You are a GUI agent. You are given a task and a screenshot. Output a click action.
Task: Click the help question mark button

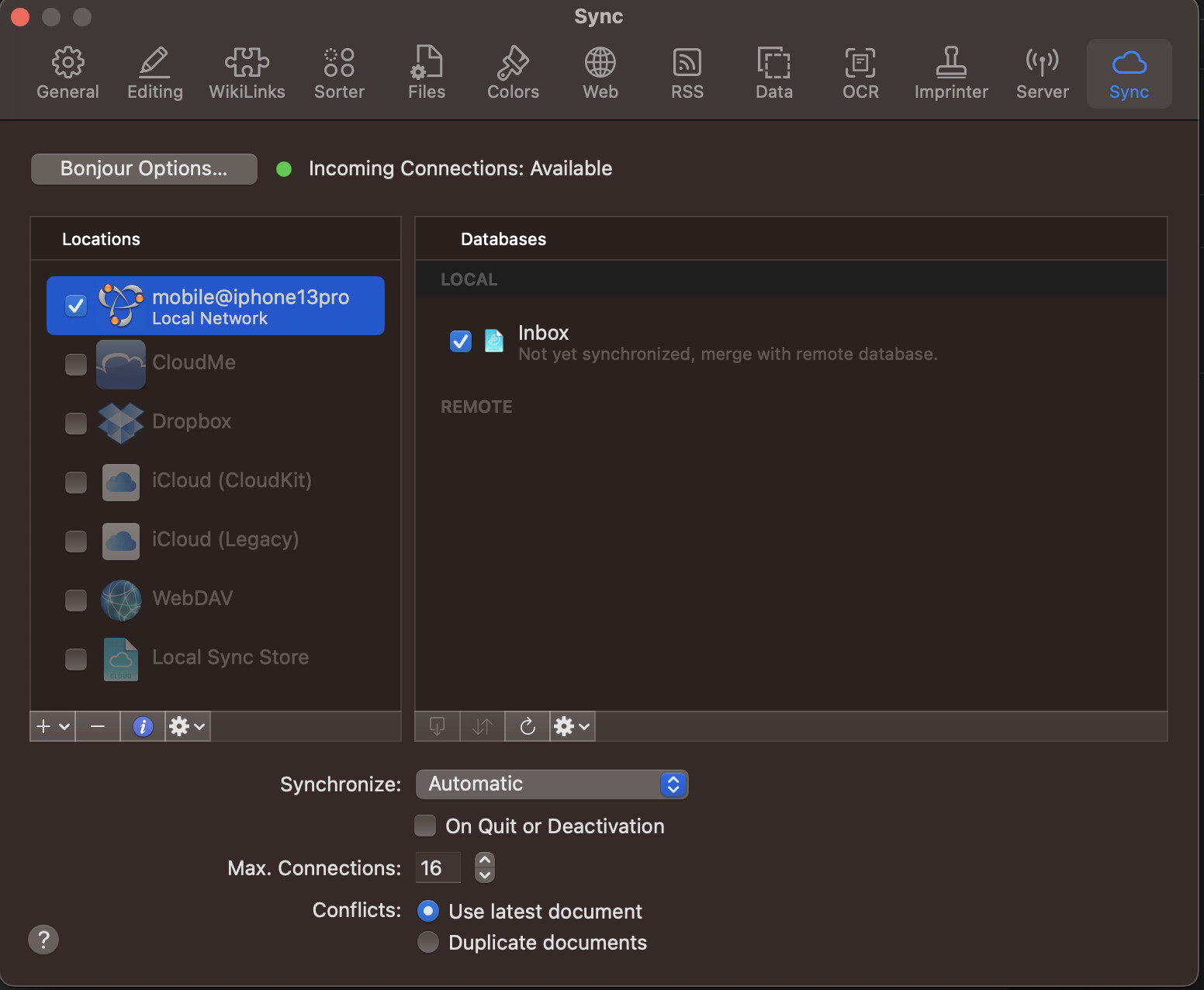(43, 940)
